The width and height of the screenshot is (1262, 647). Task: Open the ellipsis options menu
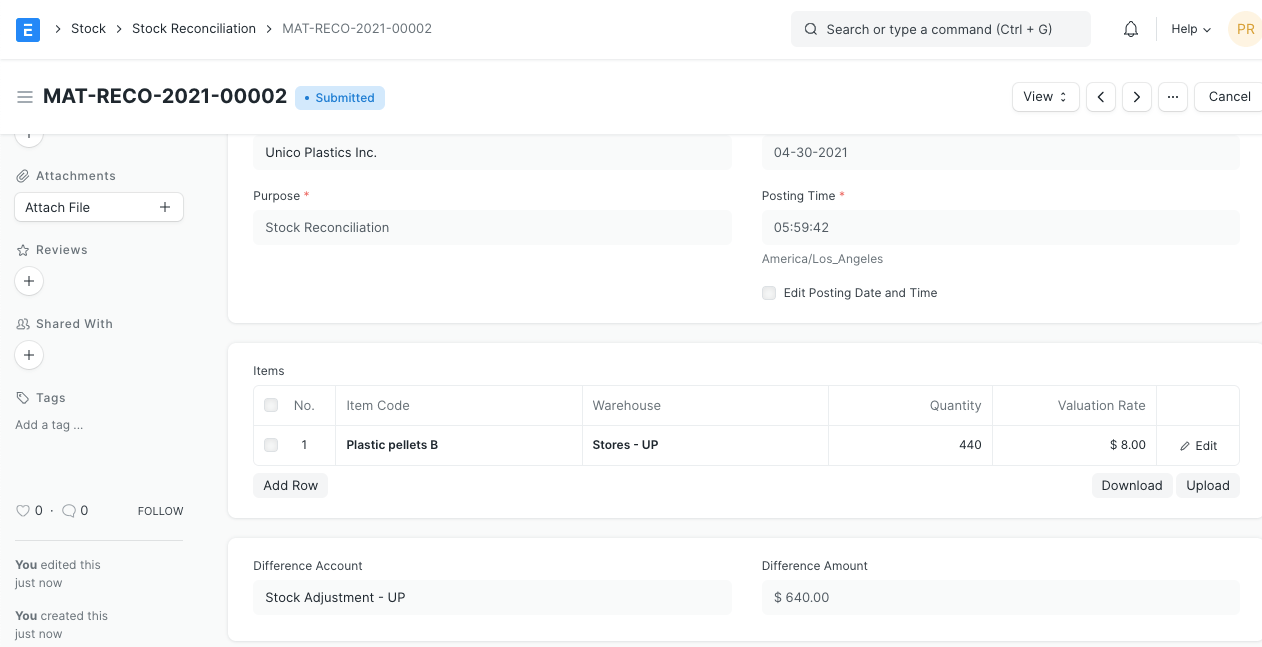tap(1172, 97)
